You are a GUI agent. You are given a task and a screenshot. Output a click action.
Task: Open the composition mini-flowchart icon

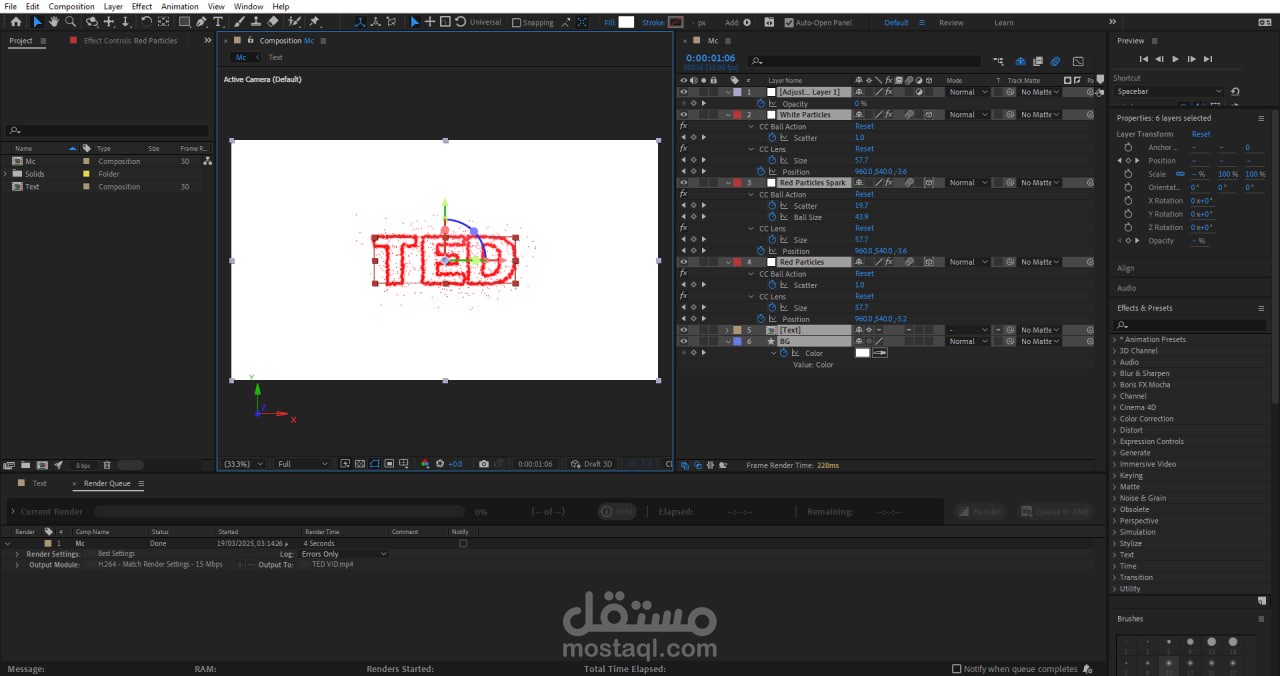pos(999,62)
